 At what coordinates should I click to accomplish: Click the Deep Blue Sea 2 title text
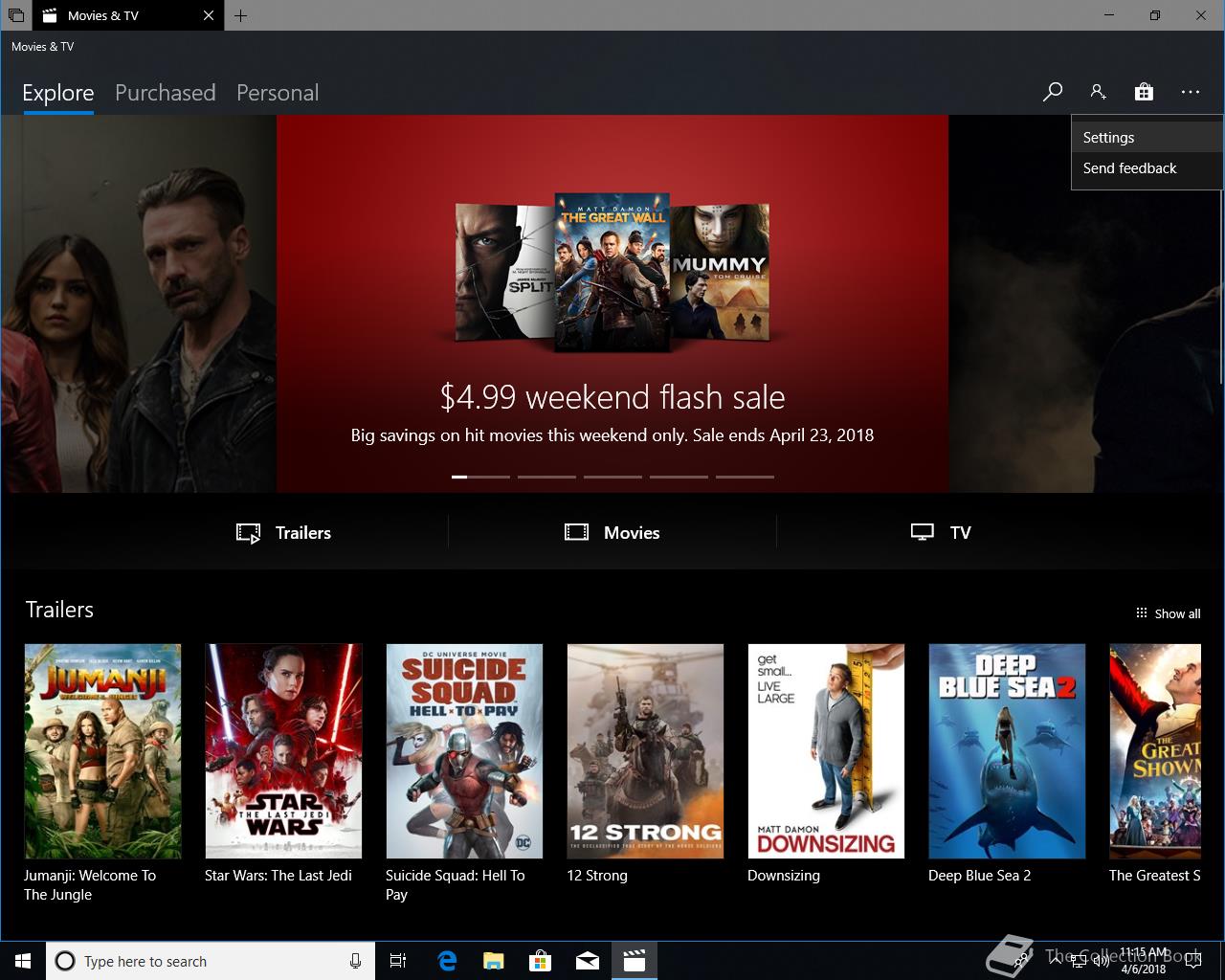pos(979,876)
